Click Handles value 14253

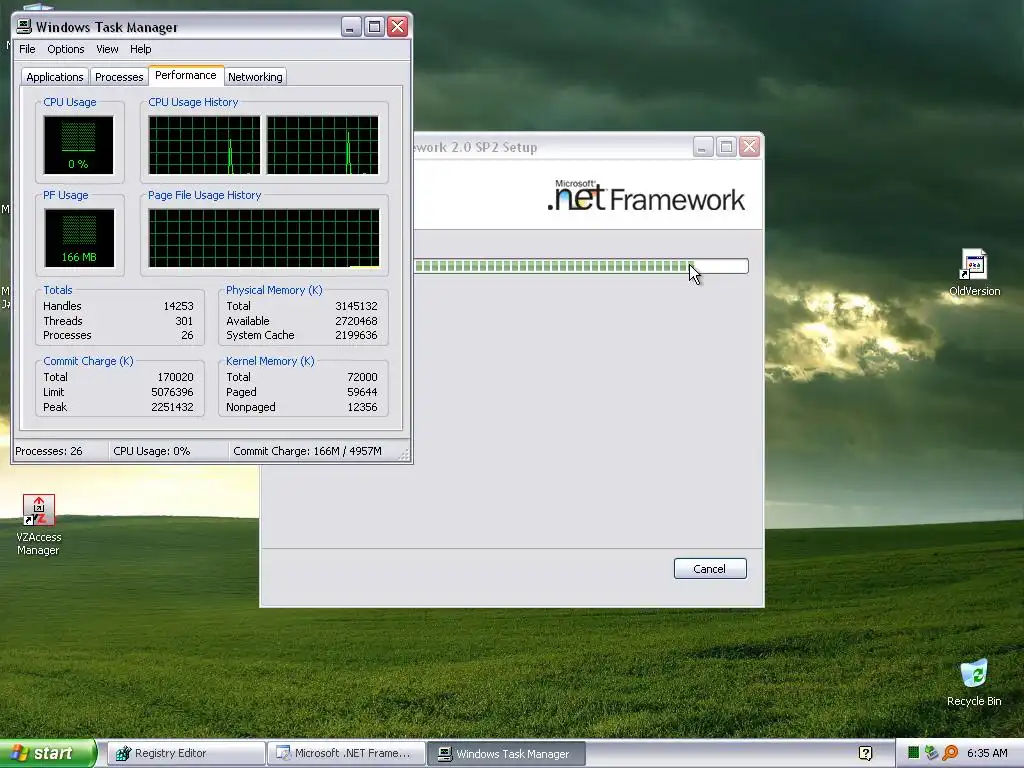[x=178, y=306]
